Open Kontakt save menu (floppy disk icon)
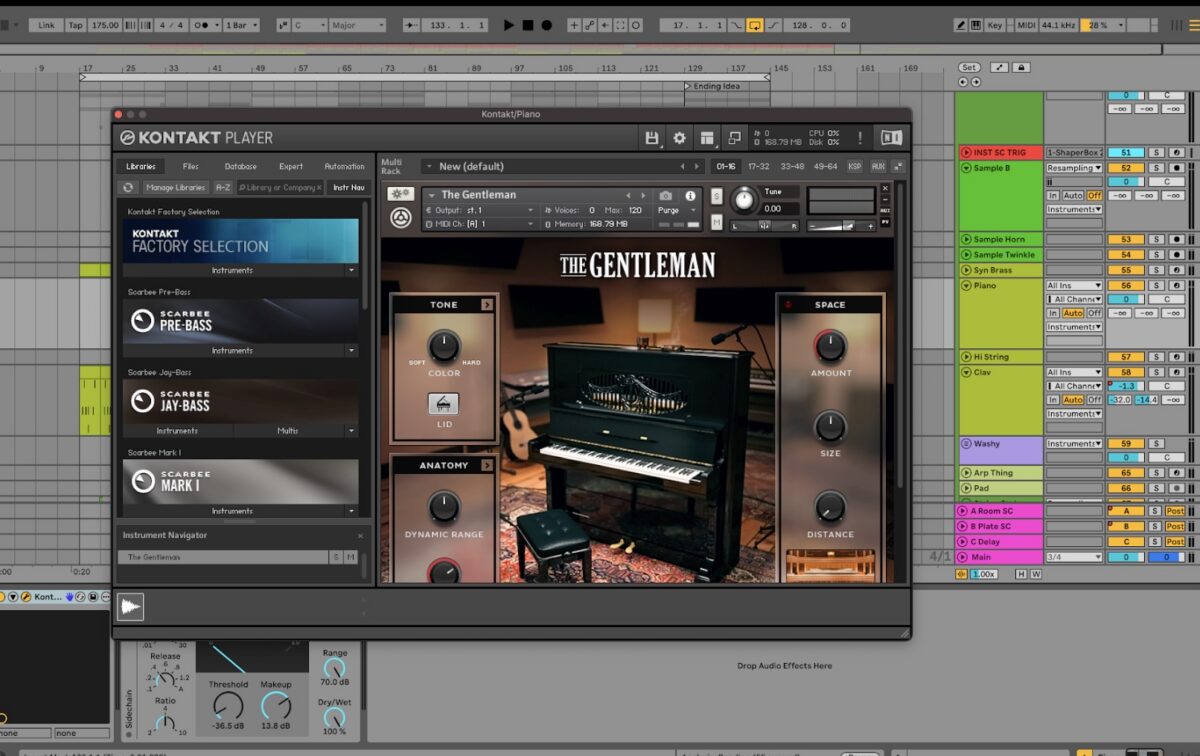The width and height of the screenshot is (1200, 756). click(652, 138)
